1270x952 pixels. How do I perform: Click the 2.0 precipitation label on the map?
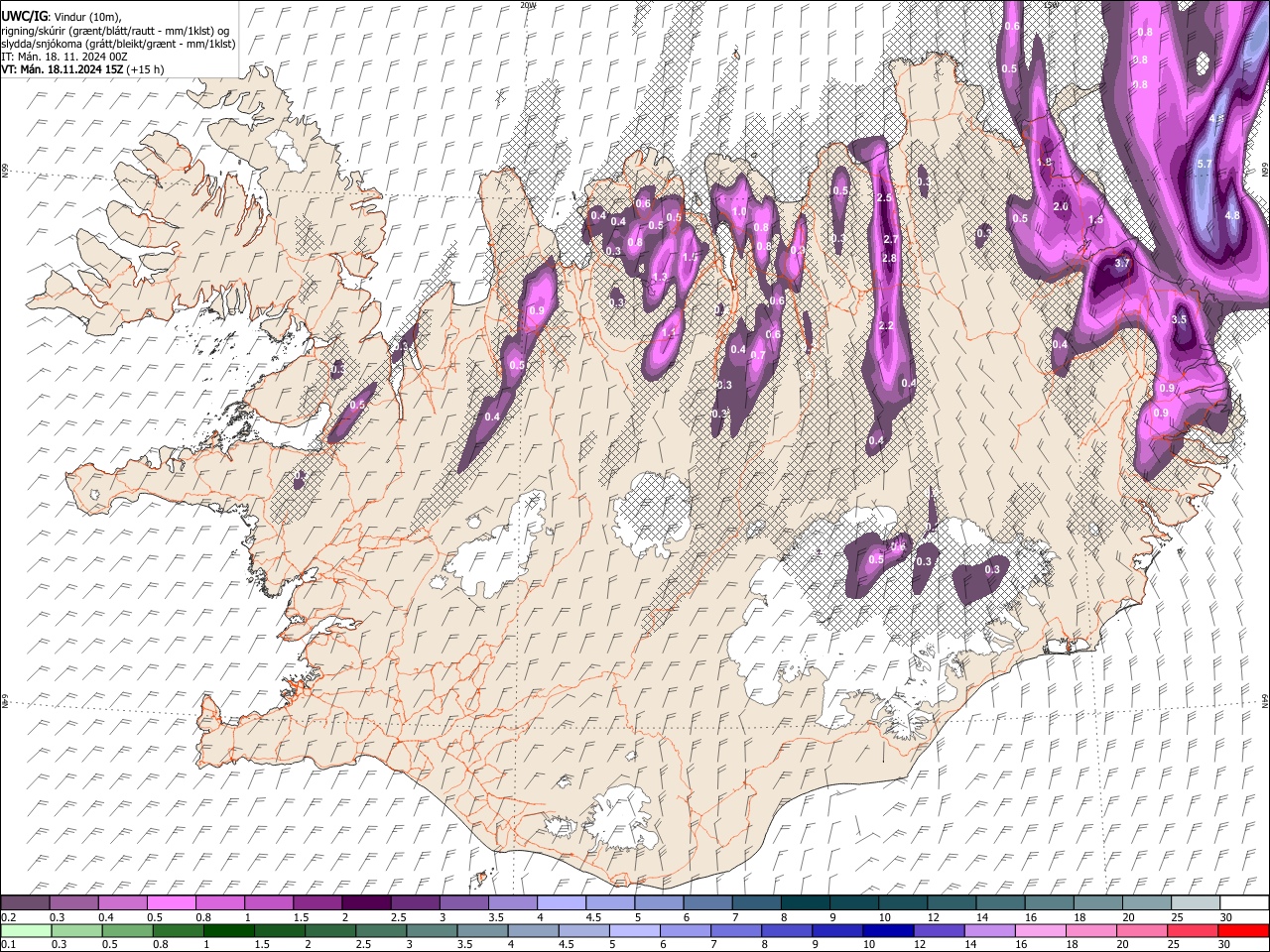pos(1061,207)
